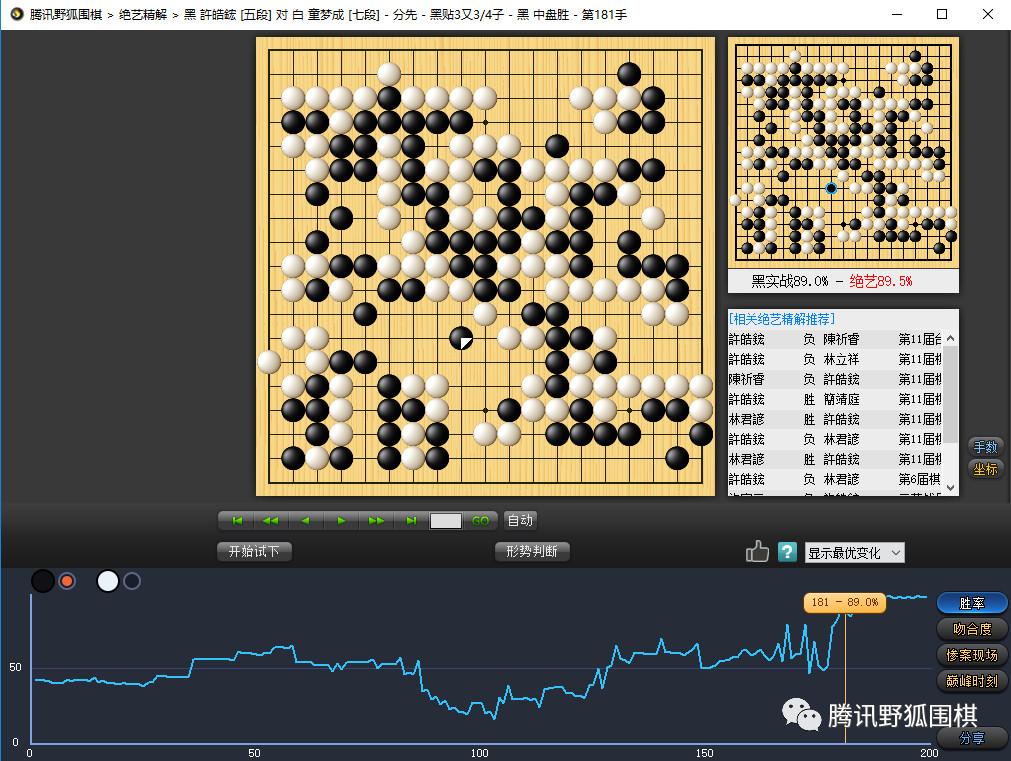Open the 第6届 許皓鋐 负 林君諺 row
Viewport: 1011px width, 761px height.
[x=836, y=479]
